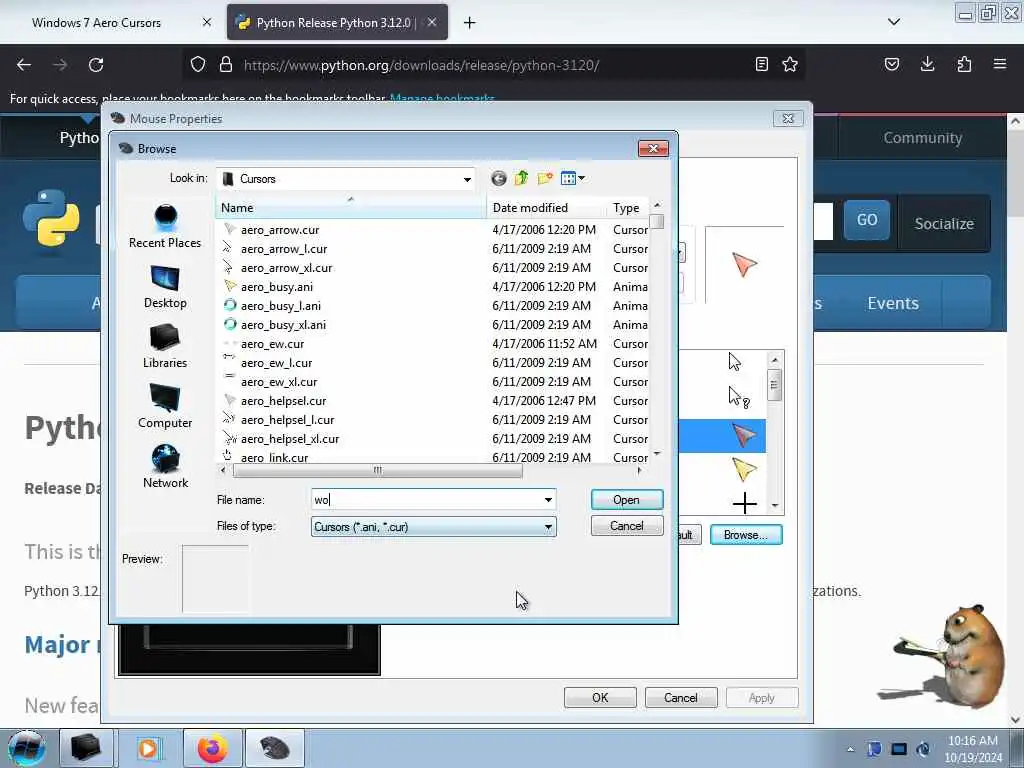Reload the current page
The image size is (1024, 768).
96,65
